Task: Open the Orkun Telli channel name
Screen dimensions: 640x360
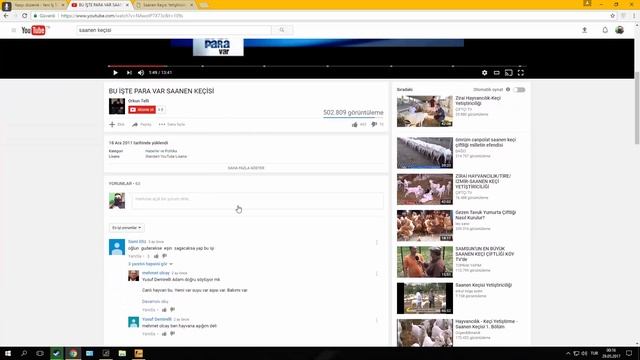Action: click(x=138, y=101)
